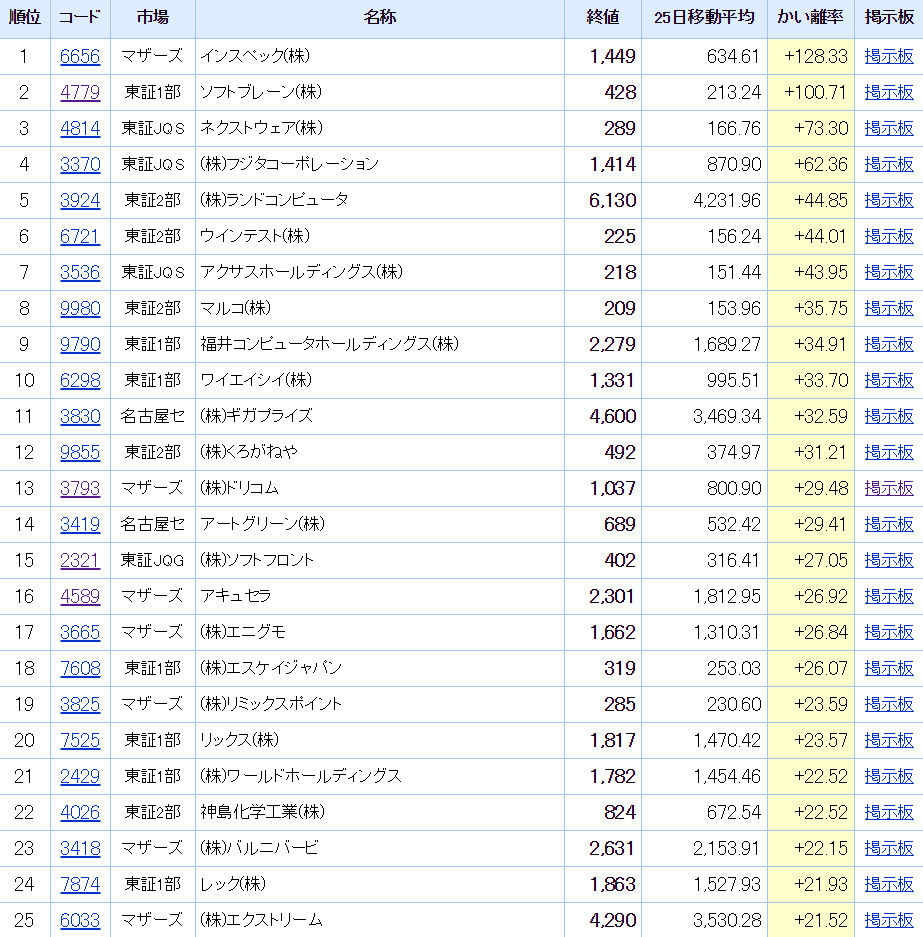Open stock code 3830 for (株)ギガプライズ
Image resolution: width=923 pixels, height=937 pixels.
(x=80, y=416)
